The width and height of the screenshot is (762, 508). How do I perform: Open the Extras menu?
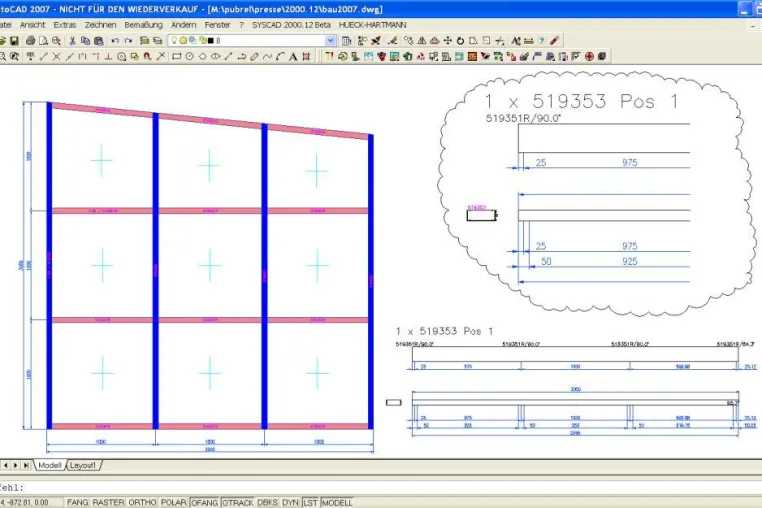tap(65, 25)
